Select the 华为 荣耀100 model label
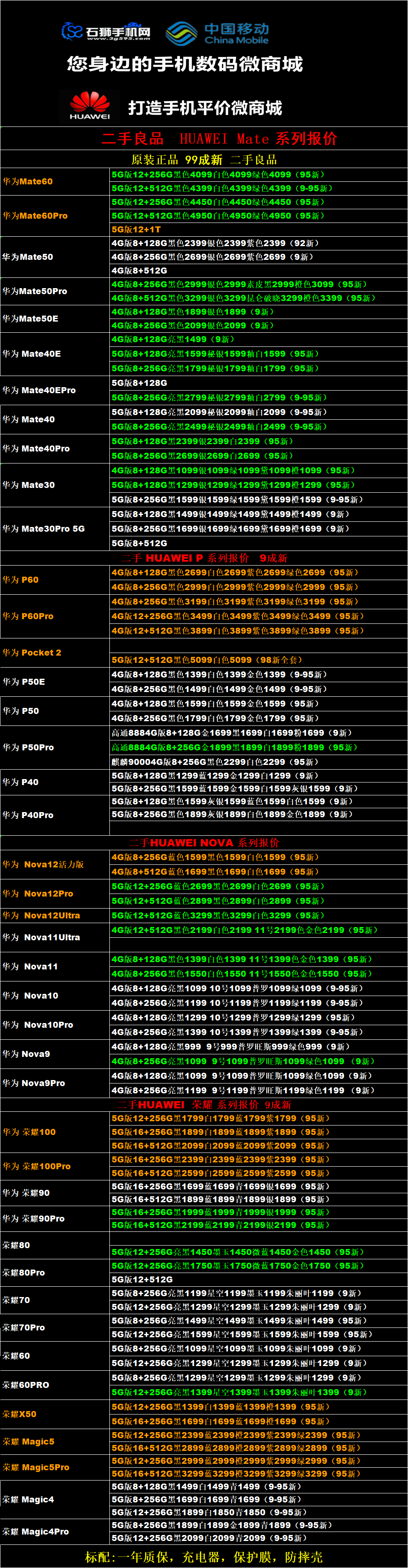The height and width of the screenshot is (1568, 408). [29, 1132]
